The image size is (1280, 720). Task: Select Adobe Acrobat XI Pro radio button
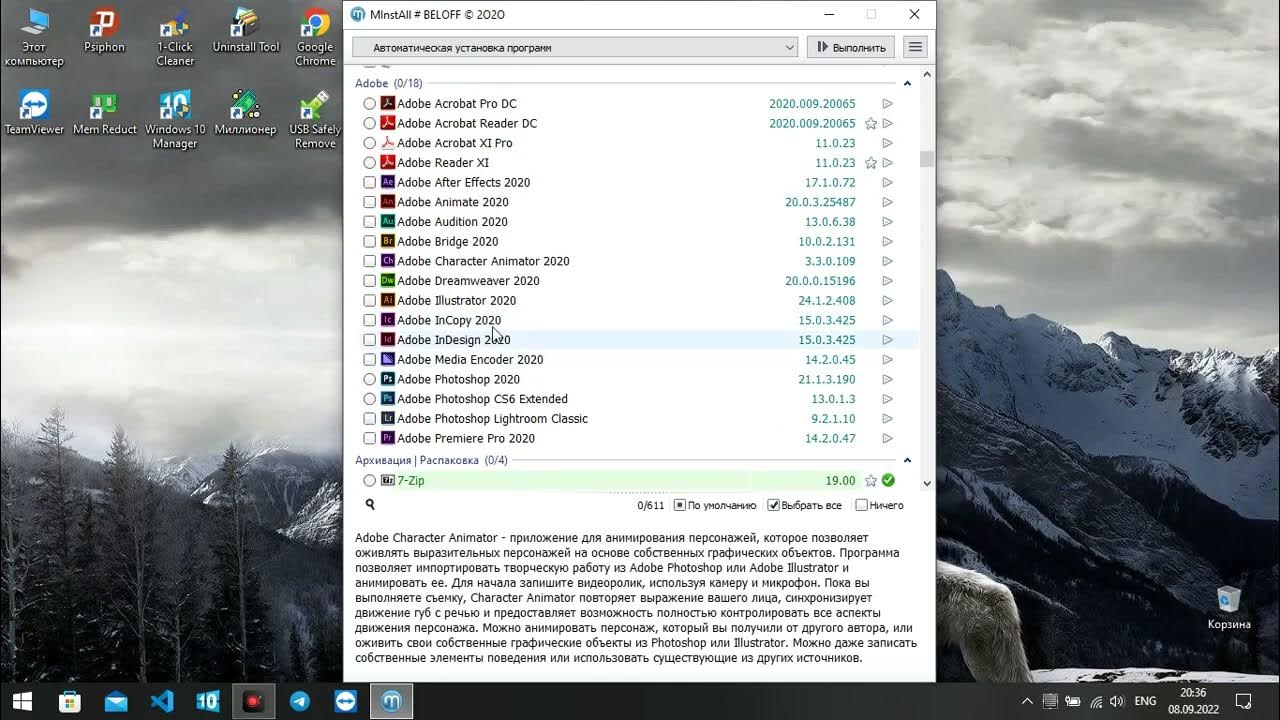(x=370, y=143)
